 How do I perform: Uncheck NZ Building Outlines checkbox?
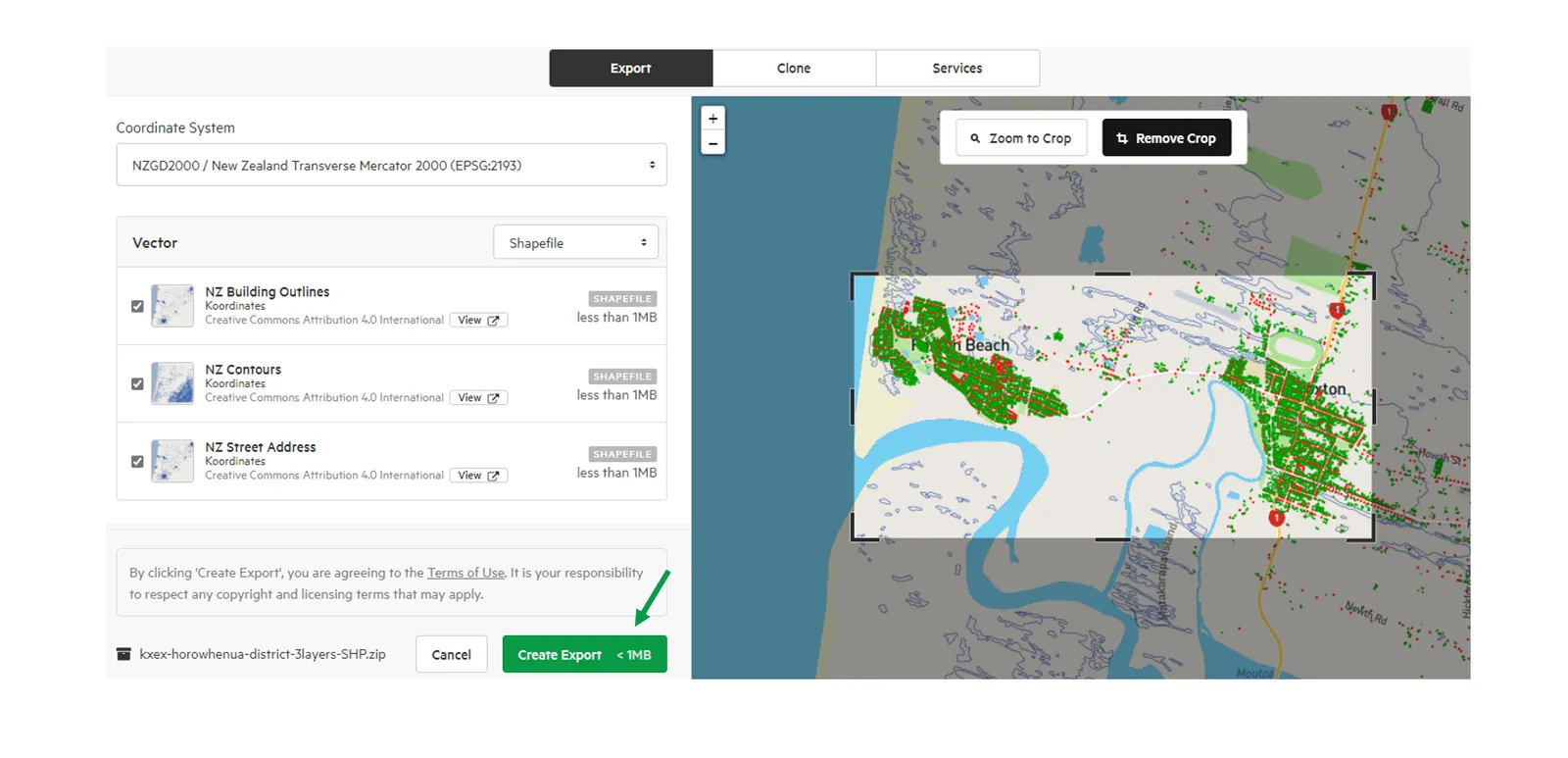pos(137,306)
